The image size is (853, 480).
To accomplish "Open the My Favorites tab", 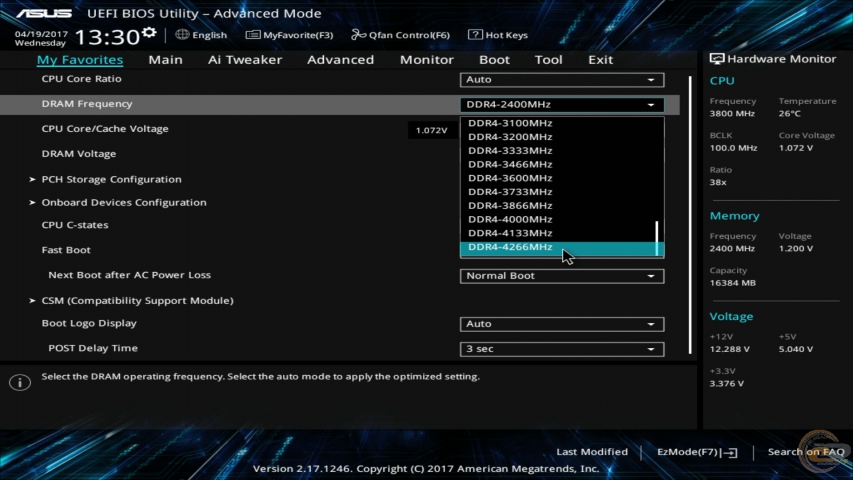I will [x=80, y=60].
